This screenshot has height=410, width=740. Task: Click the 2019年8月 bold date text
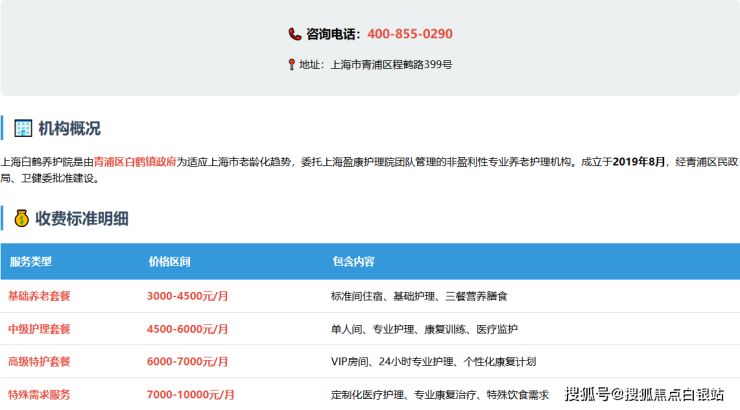click(x=639, y=161)
